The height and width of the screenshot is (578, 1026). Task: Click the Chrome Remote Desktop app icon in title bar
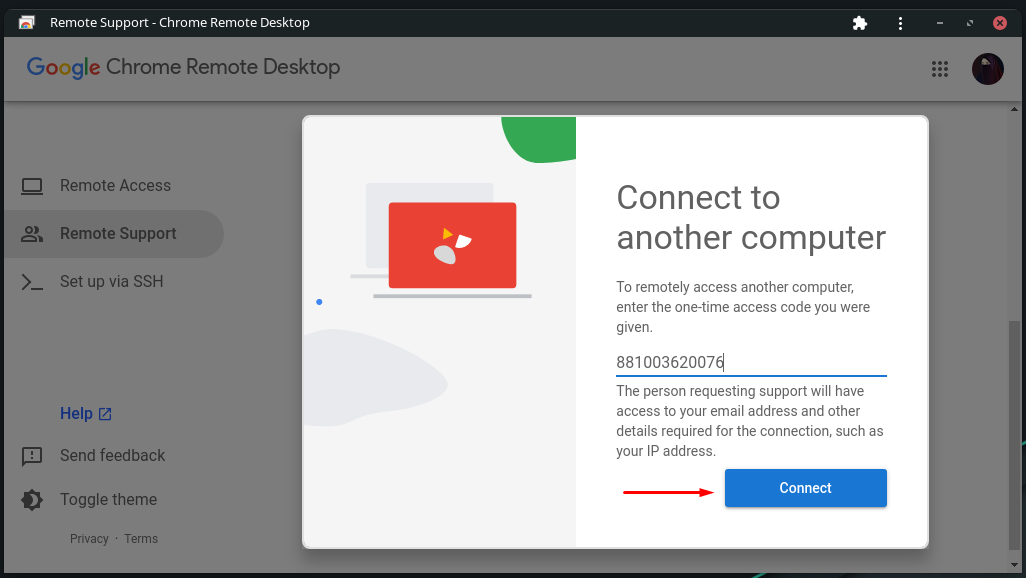click(27, 22)
